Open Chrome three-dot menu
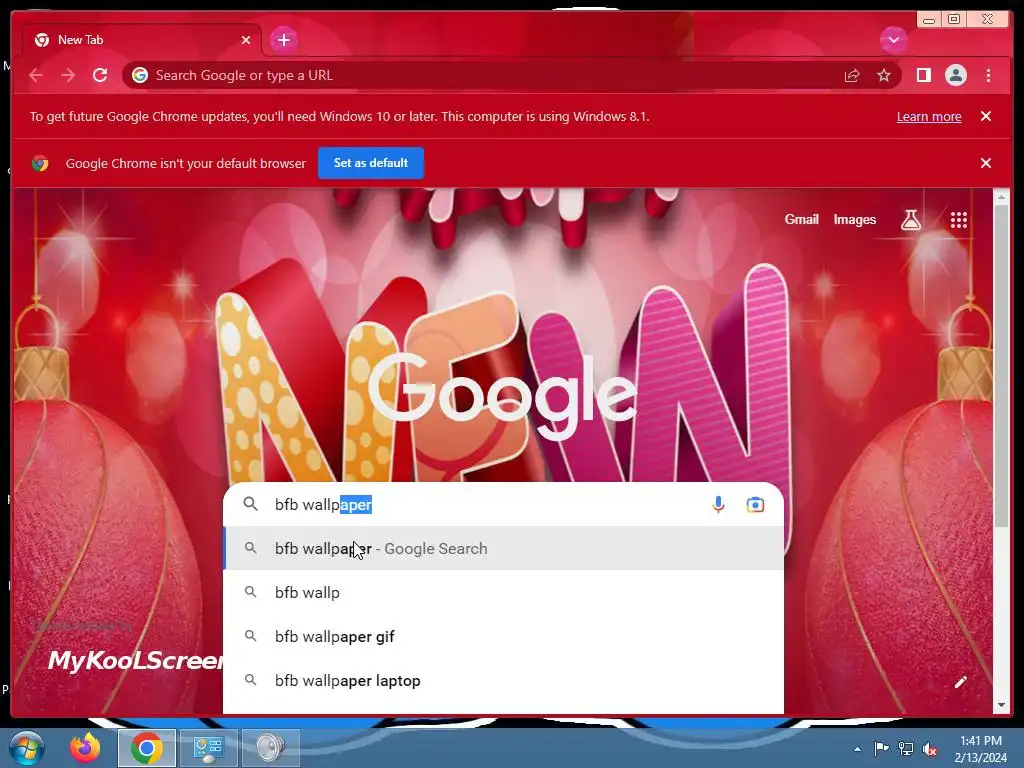This screenshot has width=1024, height=768. pyautogui.click(x=988, y=76)
